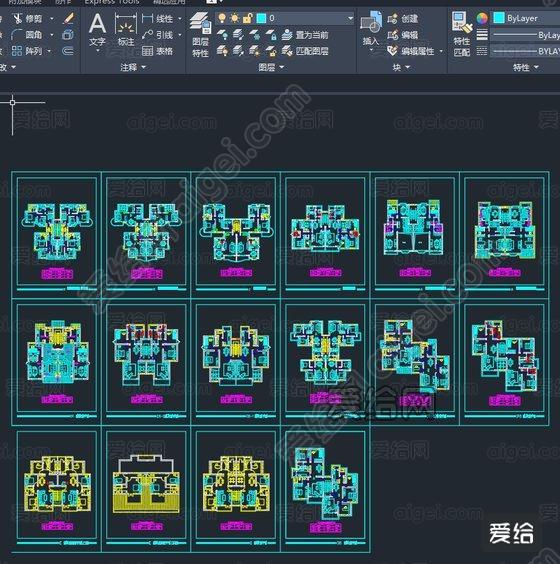Open Layer Properties (图层特性) manager
The width and height of the screenshot is (560, 564).
[x=200, y=35]
